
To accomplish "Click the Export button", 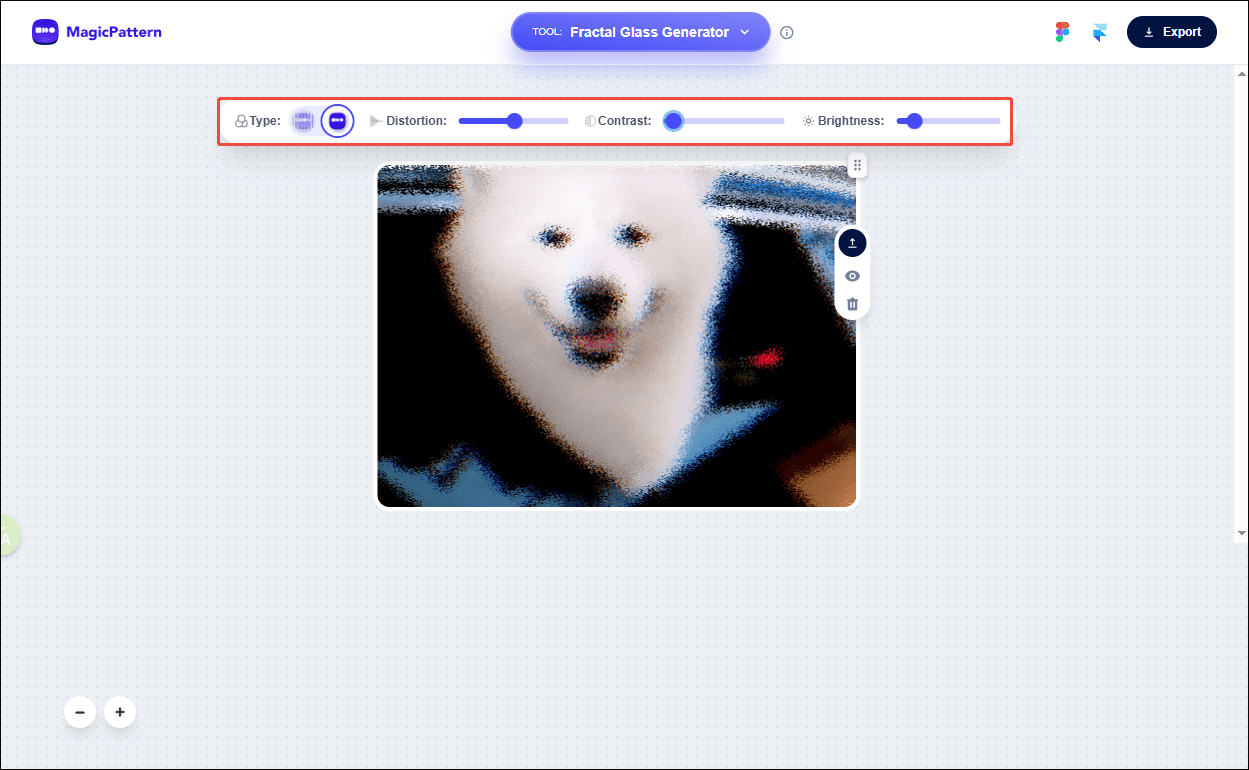I will [x=1171, y=31].
